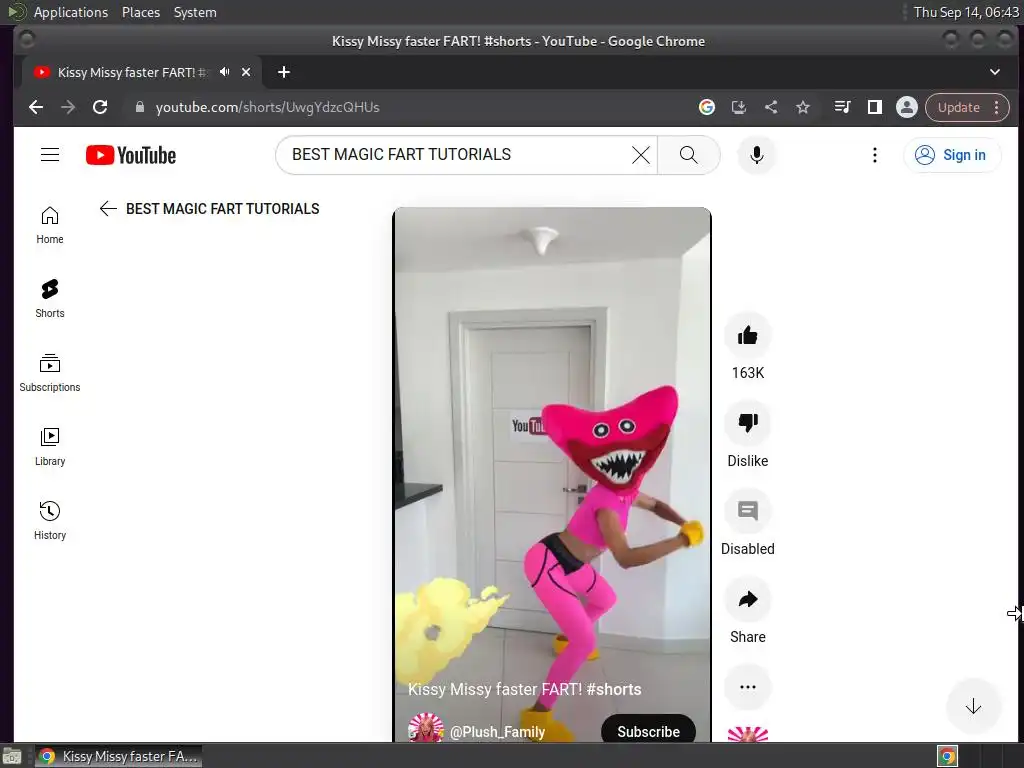The height and width of the screenshot is (768, 1024).
Task: Go to next short with down arrow
Action: pos(973,706)
